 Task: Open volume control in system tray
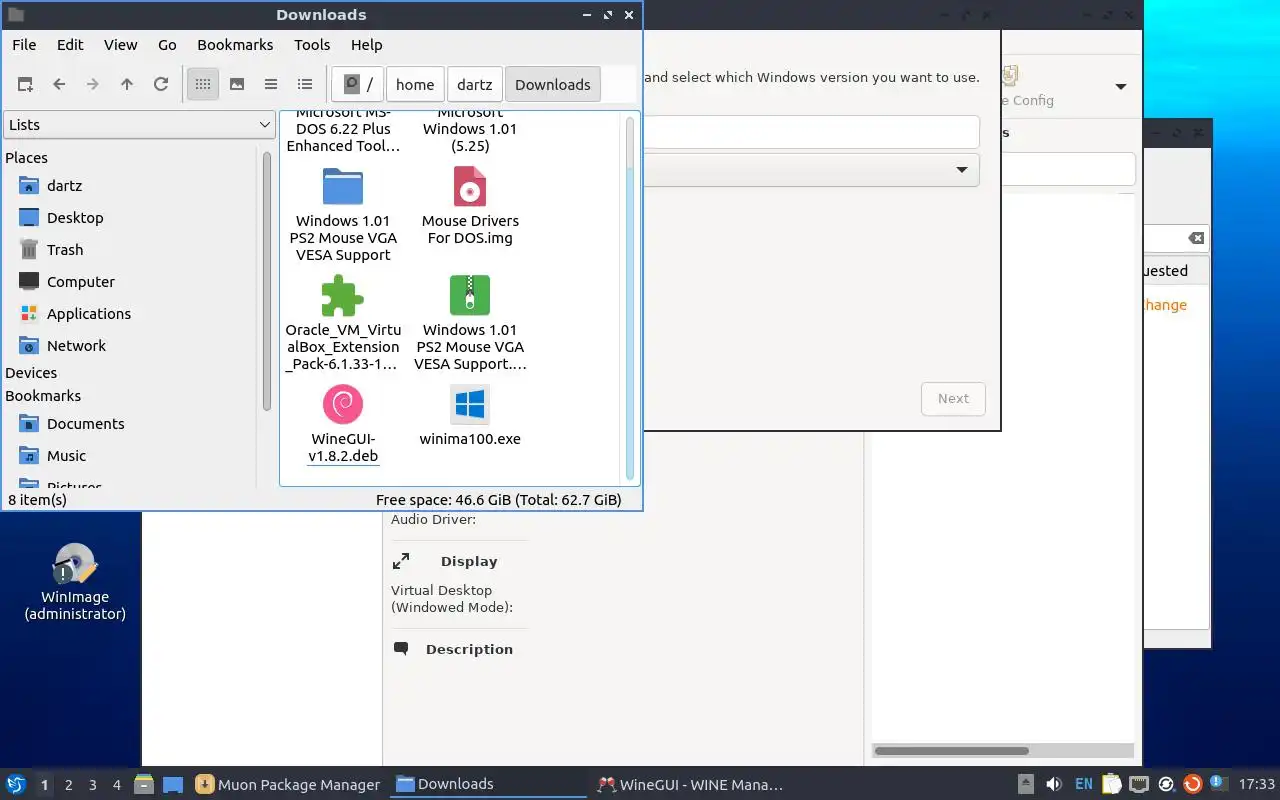click(x=1053, y=785)
